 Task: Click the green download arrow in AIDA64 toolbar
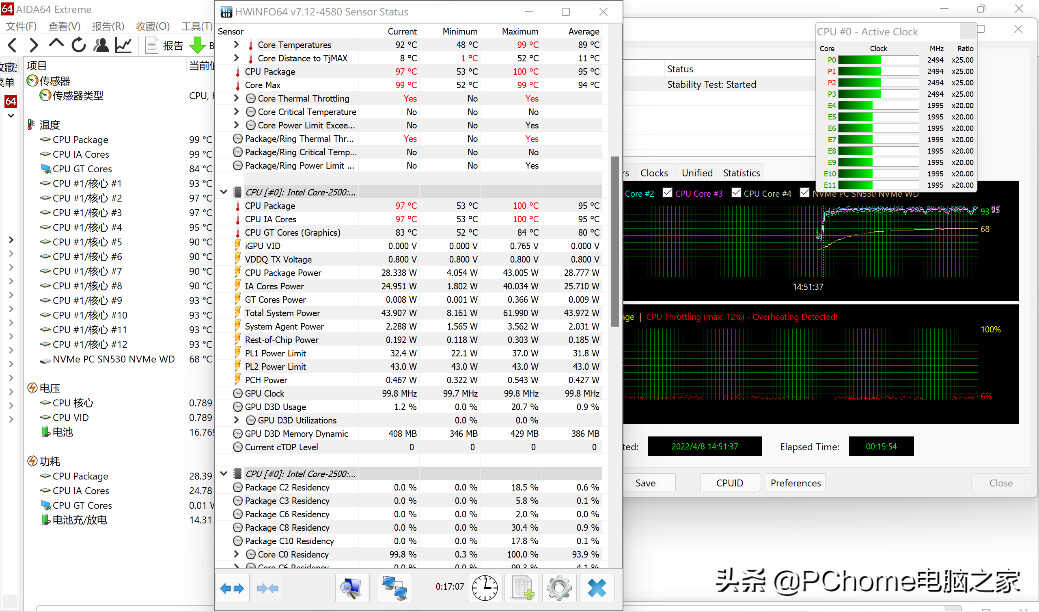[197, 45]
